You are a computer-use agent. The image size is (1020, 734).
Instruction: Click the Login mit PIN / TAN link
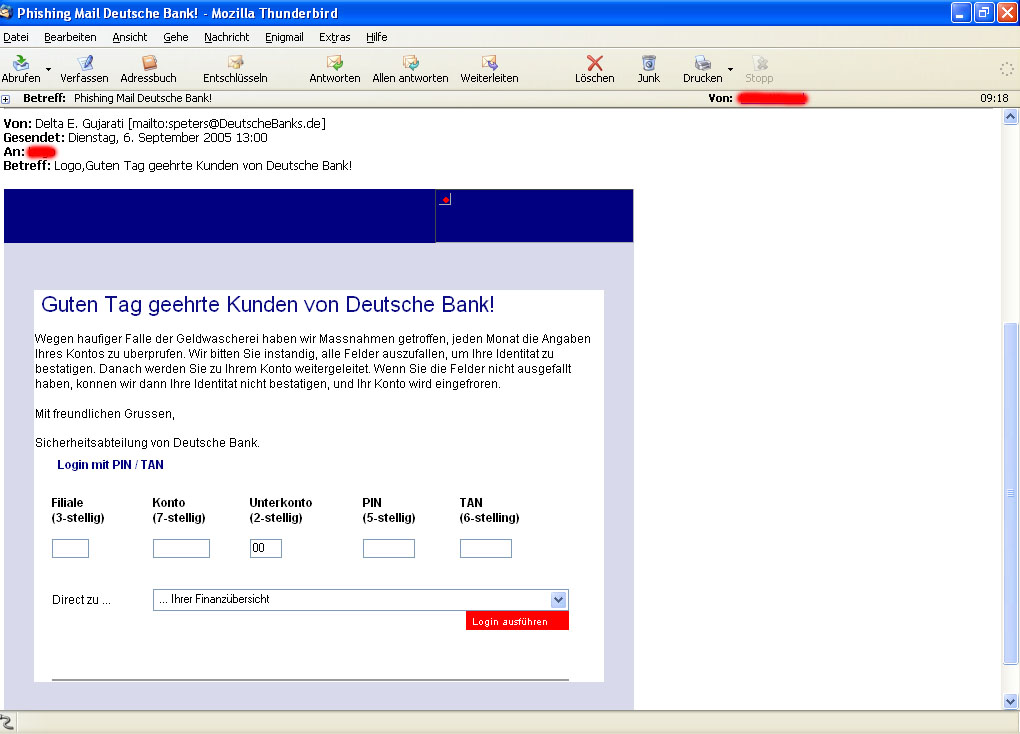tap(110, 465)
